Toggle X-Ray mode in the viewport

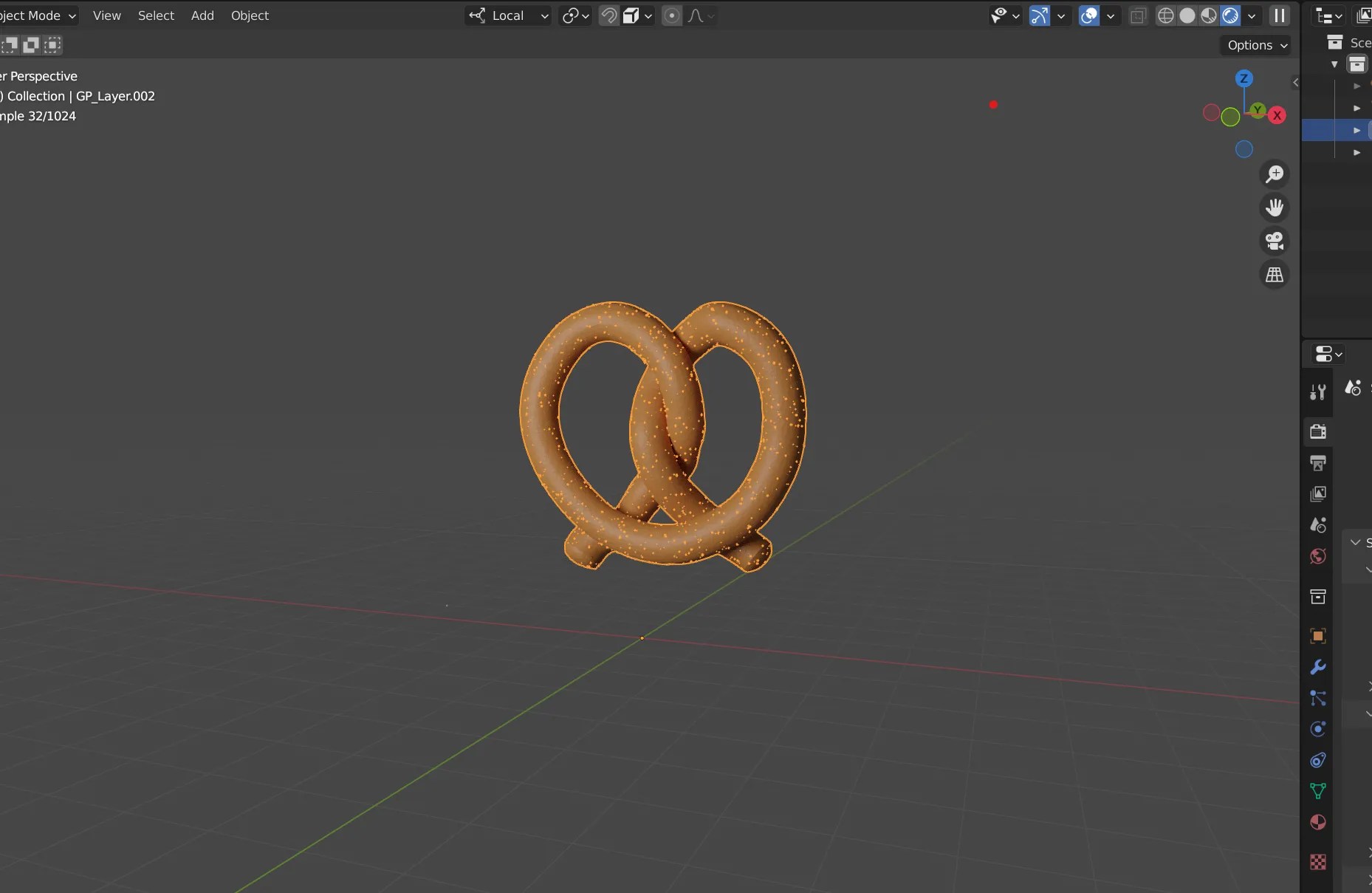pyautogui.click(x=1137, y=15)
